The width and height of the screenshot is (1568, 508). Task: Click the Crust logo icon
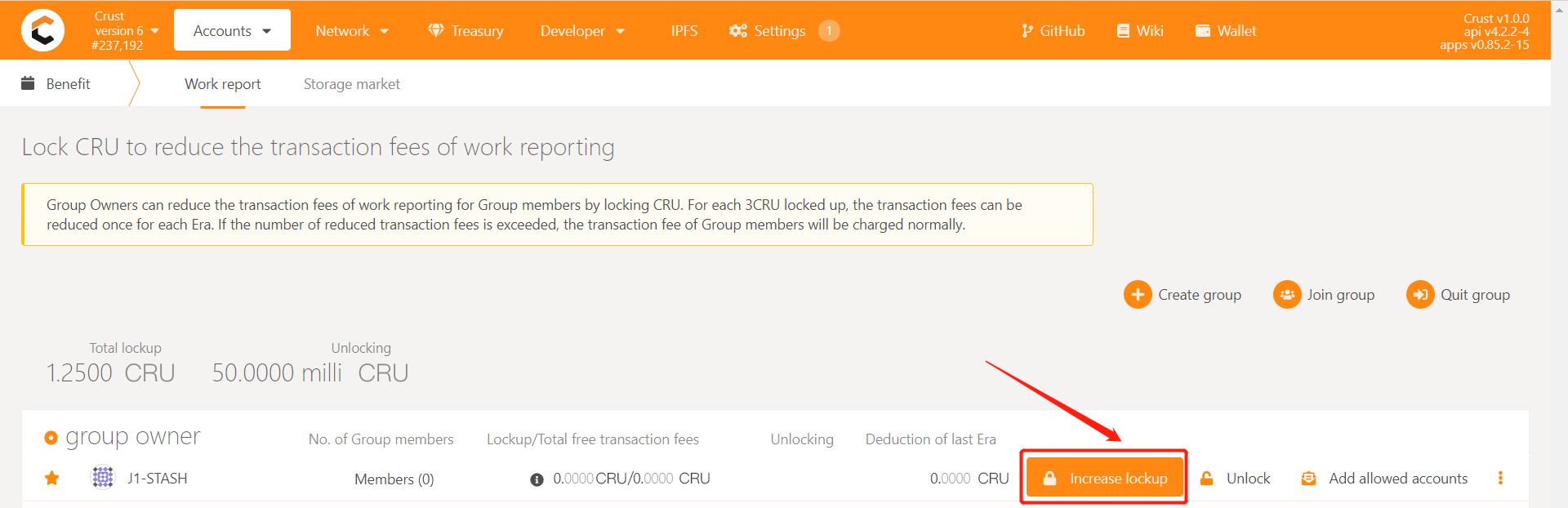coord(42,30)
